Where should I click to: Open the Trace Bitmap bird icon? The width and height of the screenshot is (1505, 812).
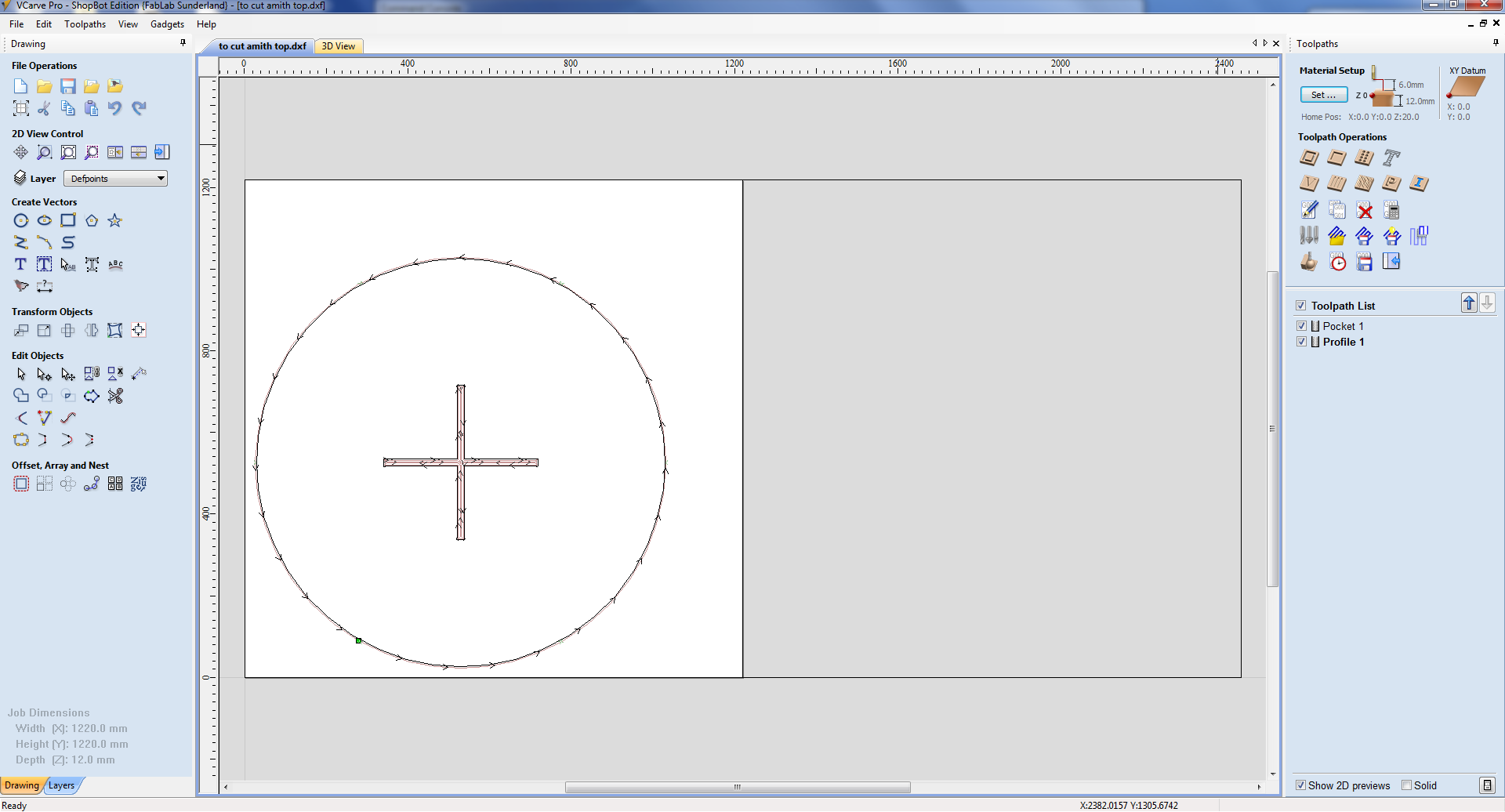(x=21, y=286)
